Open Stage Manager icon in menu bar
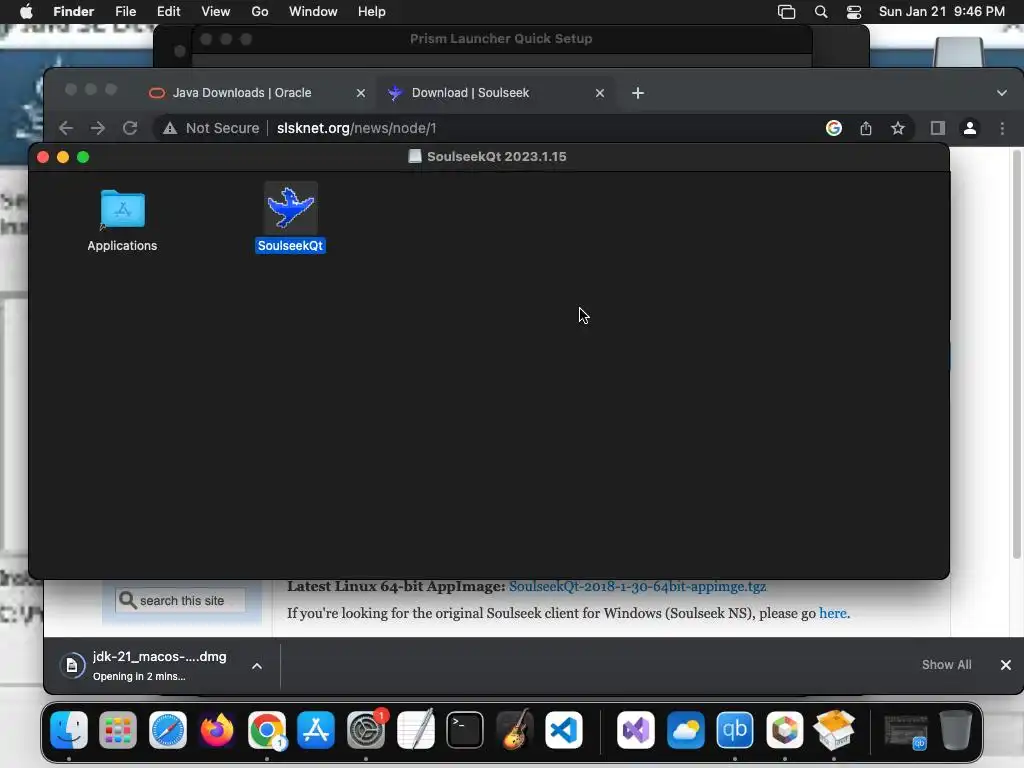The image size is (1024, 768). tap(786, 12)
